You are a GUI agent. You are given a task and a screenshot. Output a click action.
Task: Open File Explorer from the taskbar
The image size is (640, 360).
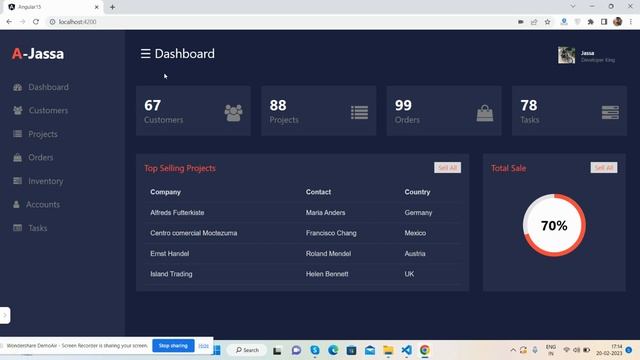[388, 350]
